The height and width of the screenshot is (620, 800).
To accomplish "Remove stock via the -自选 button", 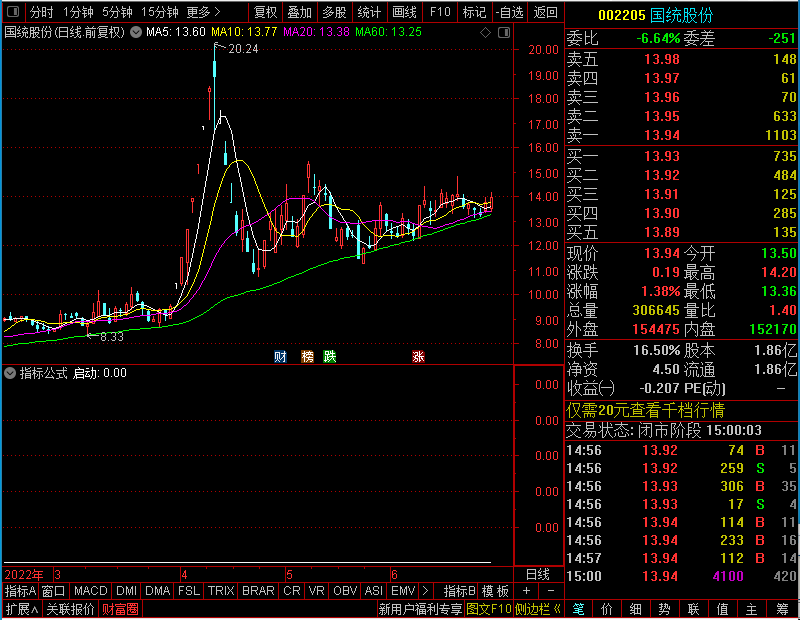I will [x=509, y=12].
